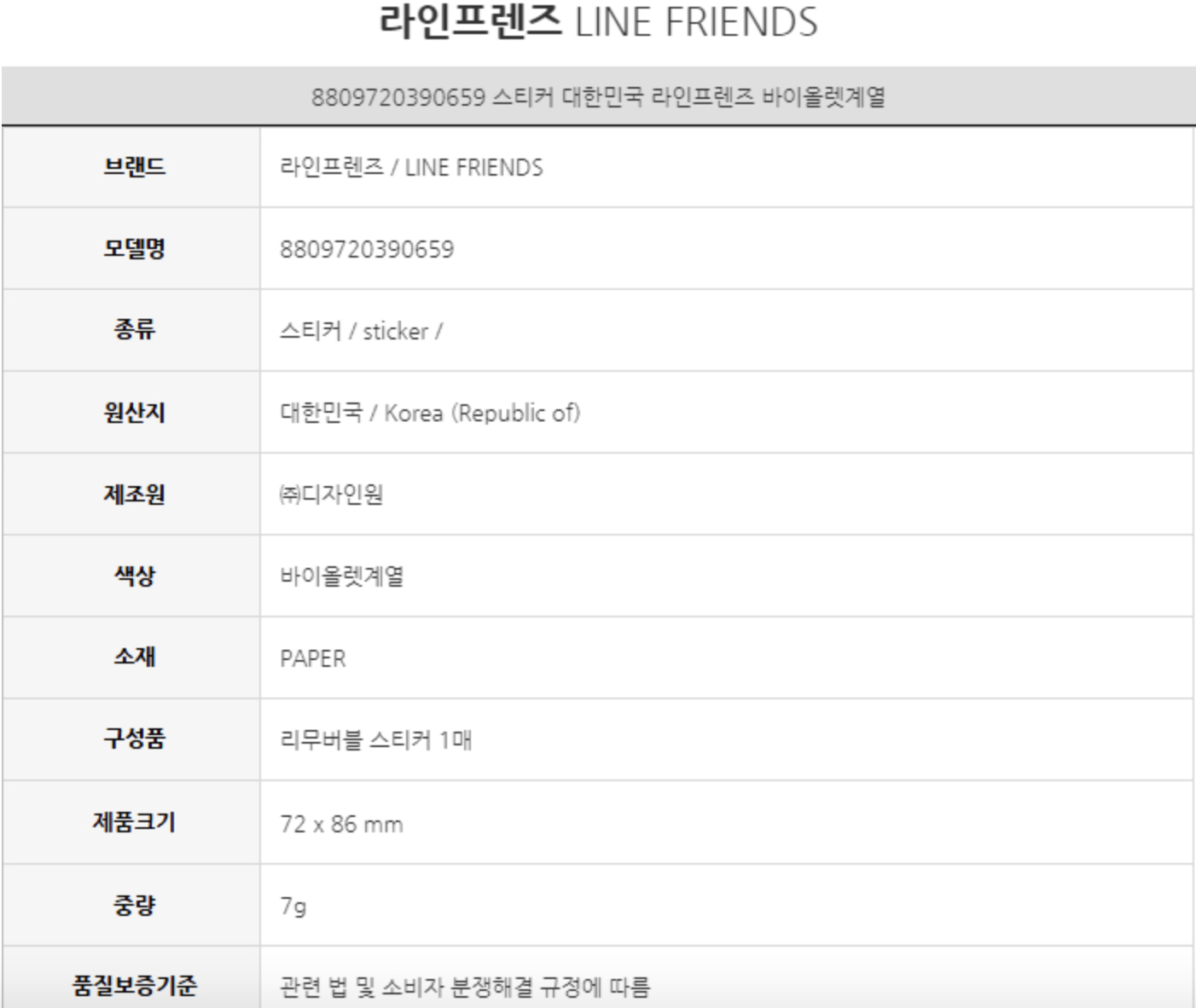Select the brand value 라인프렌즈 / LINE FRIENDS
This screenshot has height=1008, width=1196.
pyautogui.click(x=411, y=167)
